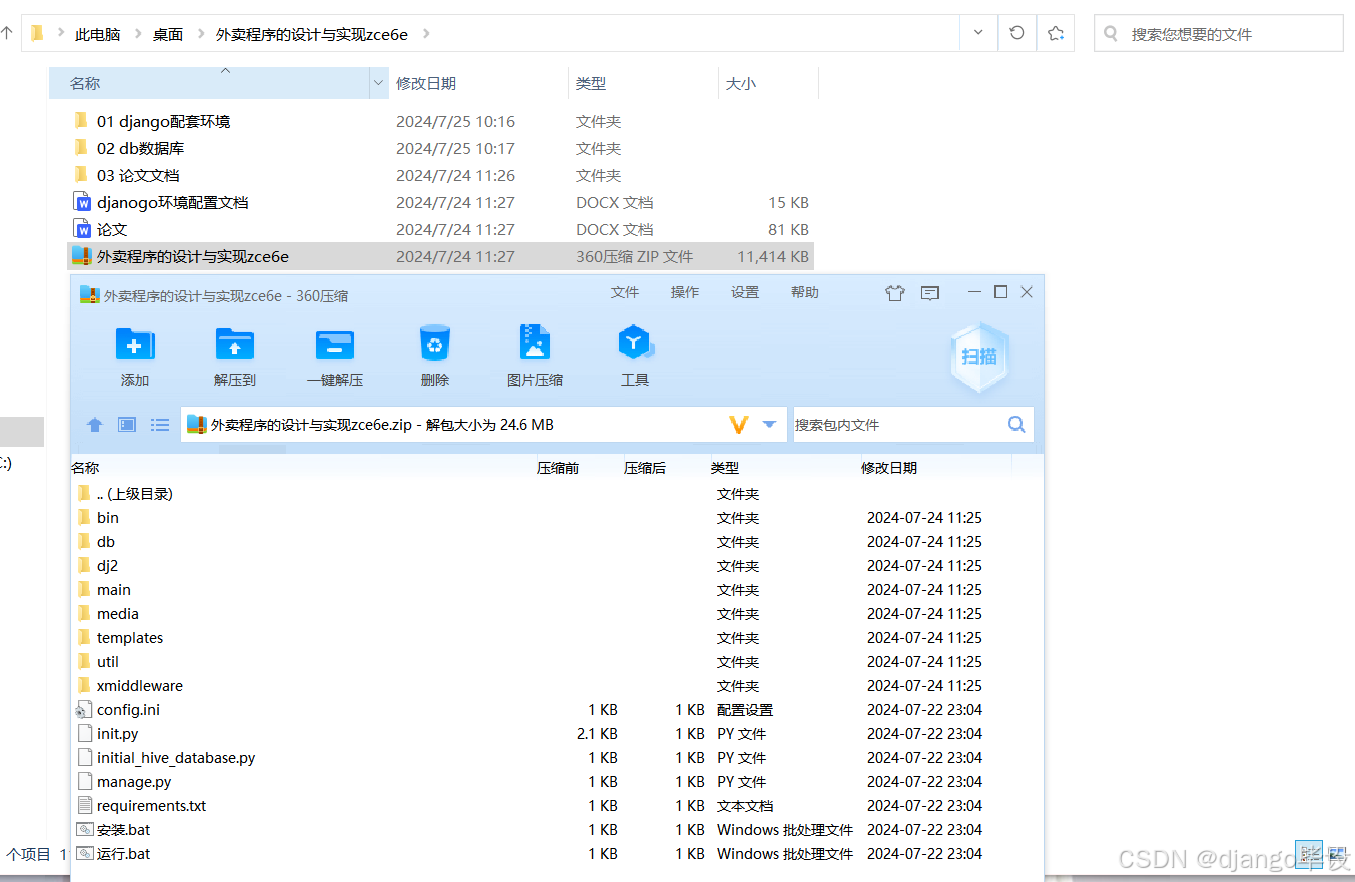Screen dimensions: 1355x882
Task: Open the 帮助 menu in 360压缩
Action: coord(805,292)
